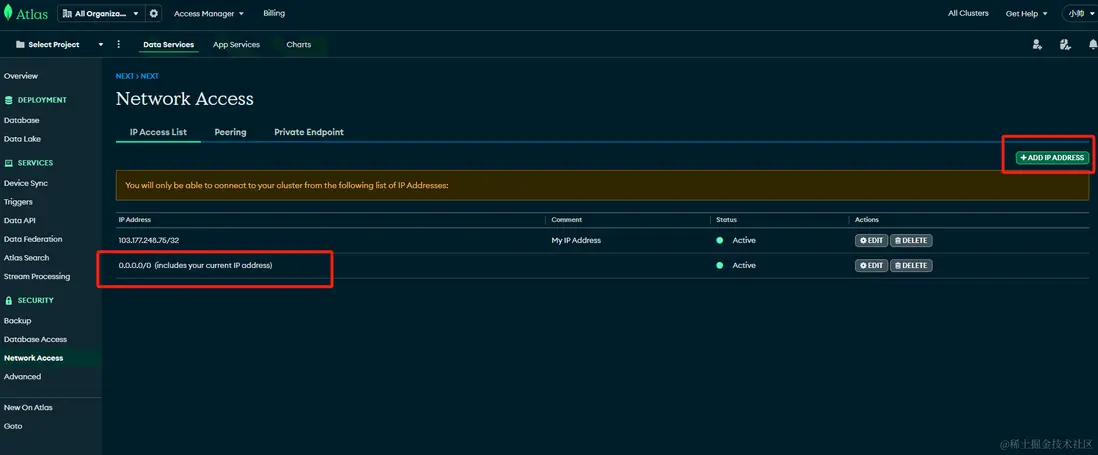Screen dimensions: 1098x455
Task: Open the Select Project dropdown
Action: [60, 44]
